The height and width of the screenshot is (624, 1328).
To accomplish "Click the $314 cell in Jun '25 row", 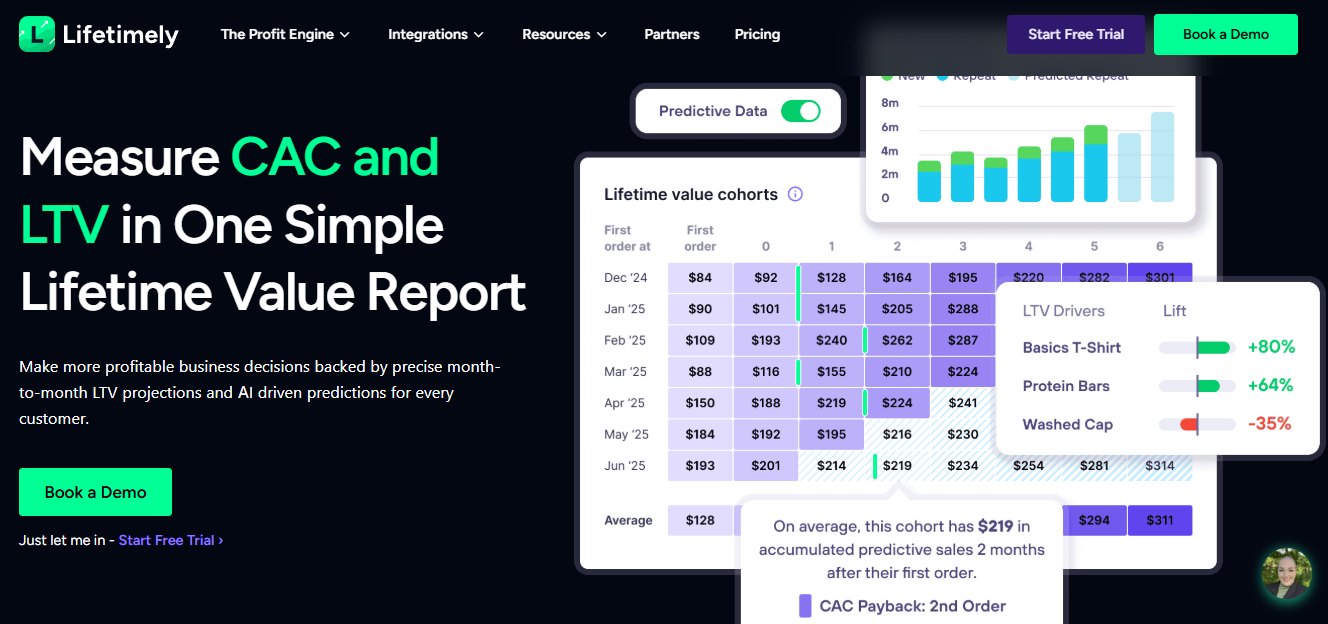I will [1160, 465].
